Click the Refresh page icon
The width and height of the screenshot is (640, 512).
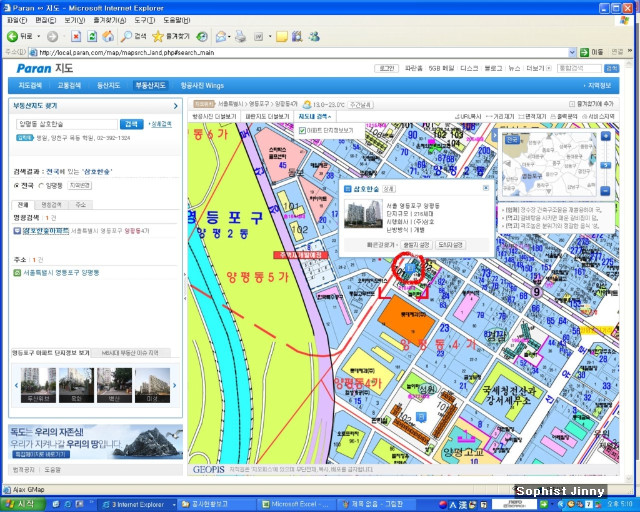[92, 37]
